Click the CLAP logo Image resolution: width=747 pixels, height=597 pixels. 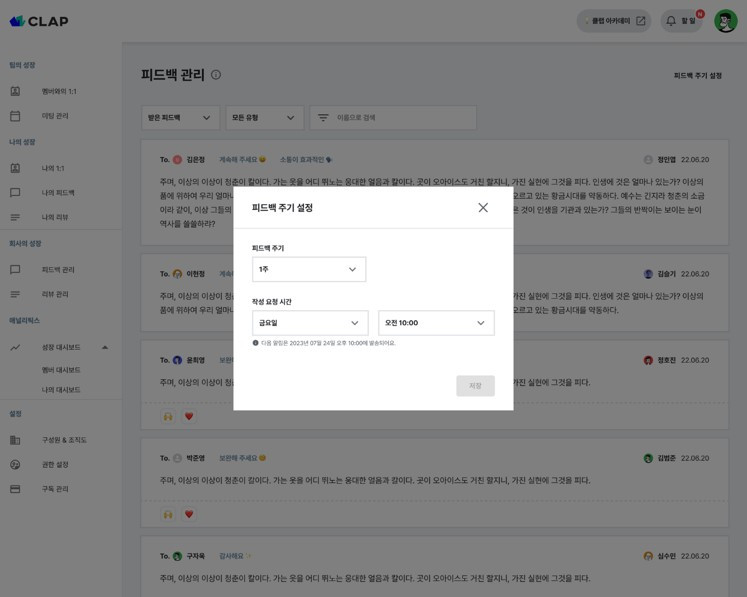39,21
